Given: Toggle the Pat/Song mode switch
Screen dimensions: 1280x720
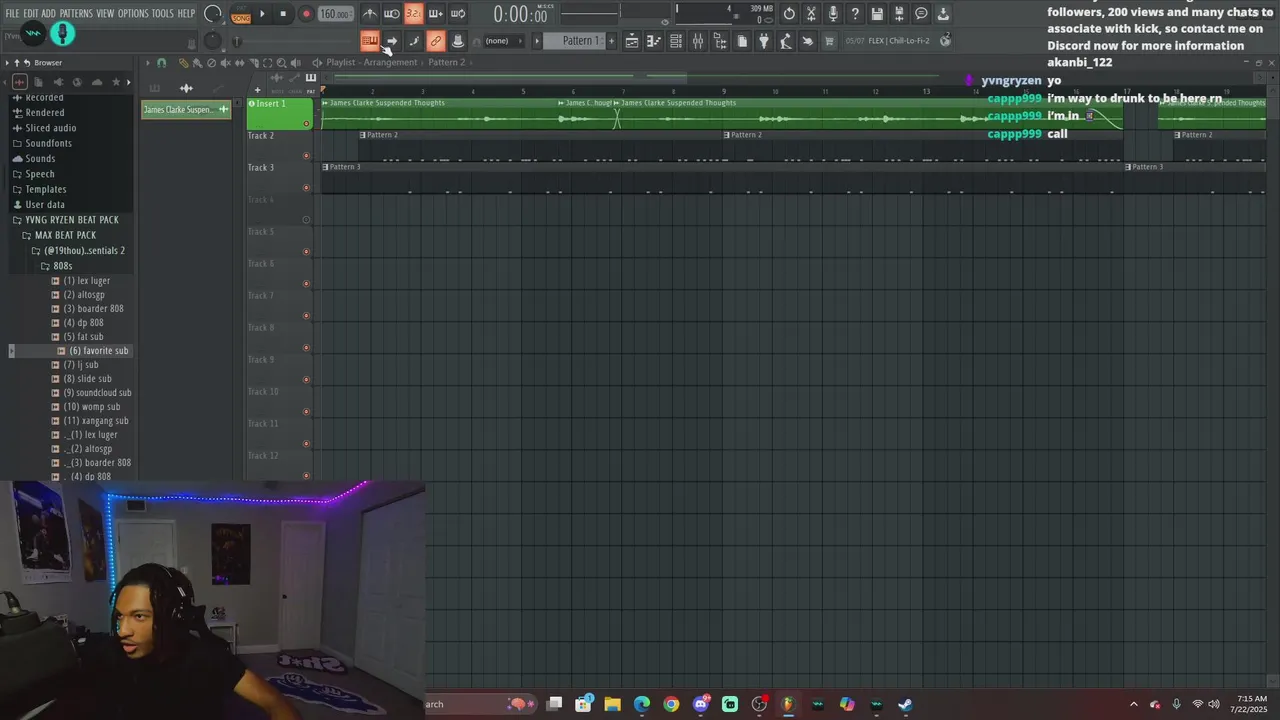Looking at the screenshot, I should click(241, 14).
